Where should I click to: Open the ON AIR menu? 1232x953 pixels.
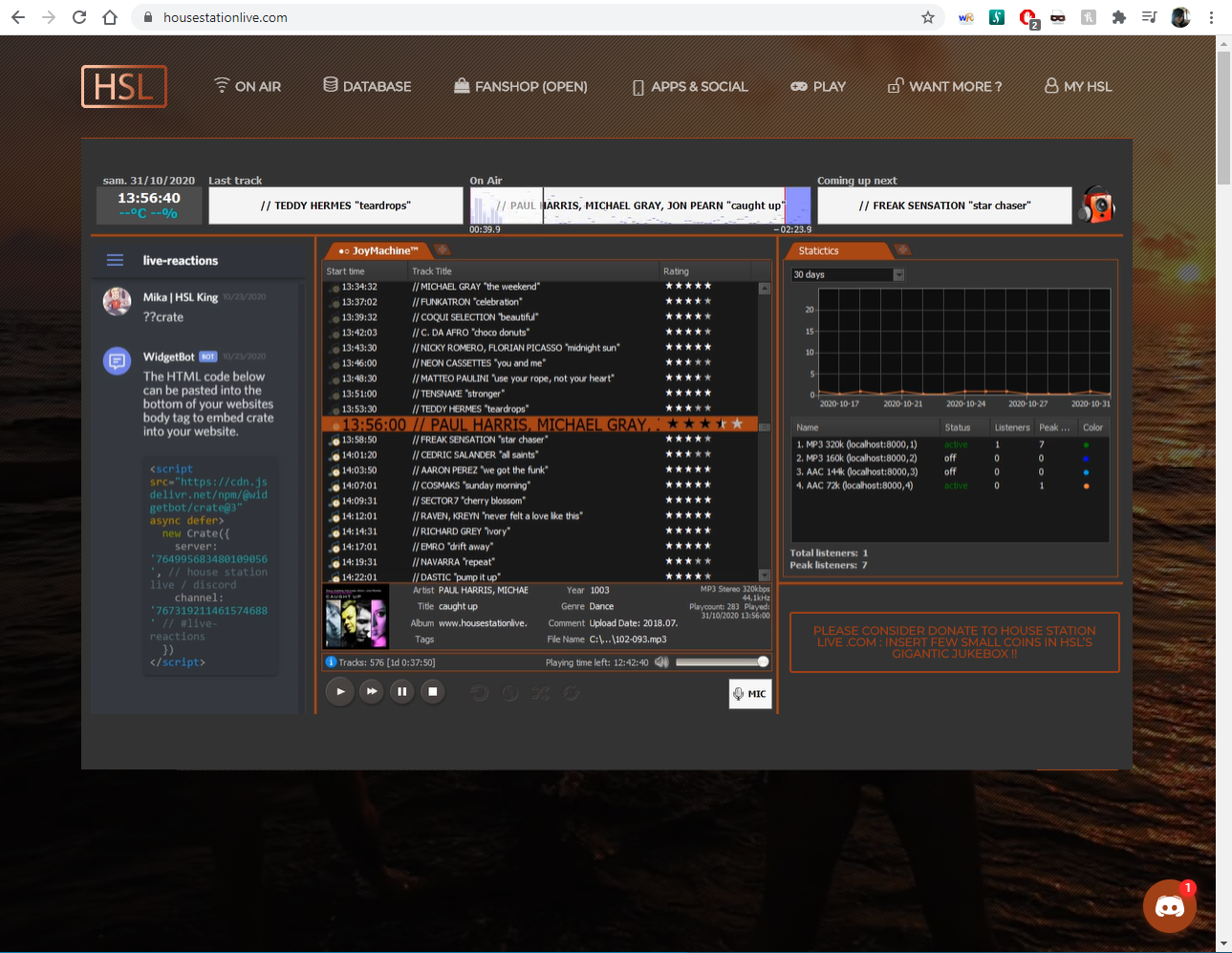247,86
